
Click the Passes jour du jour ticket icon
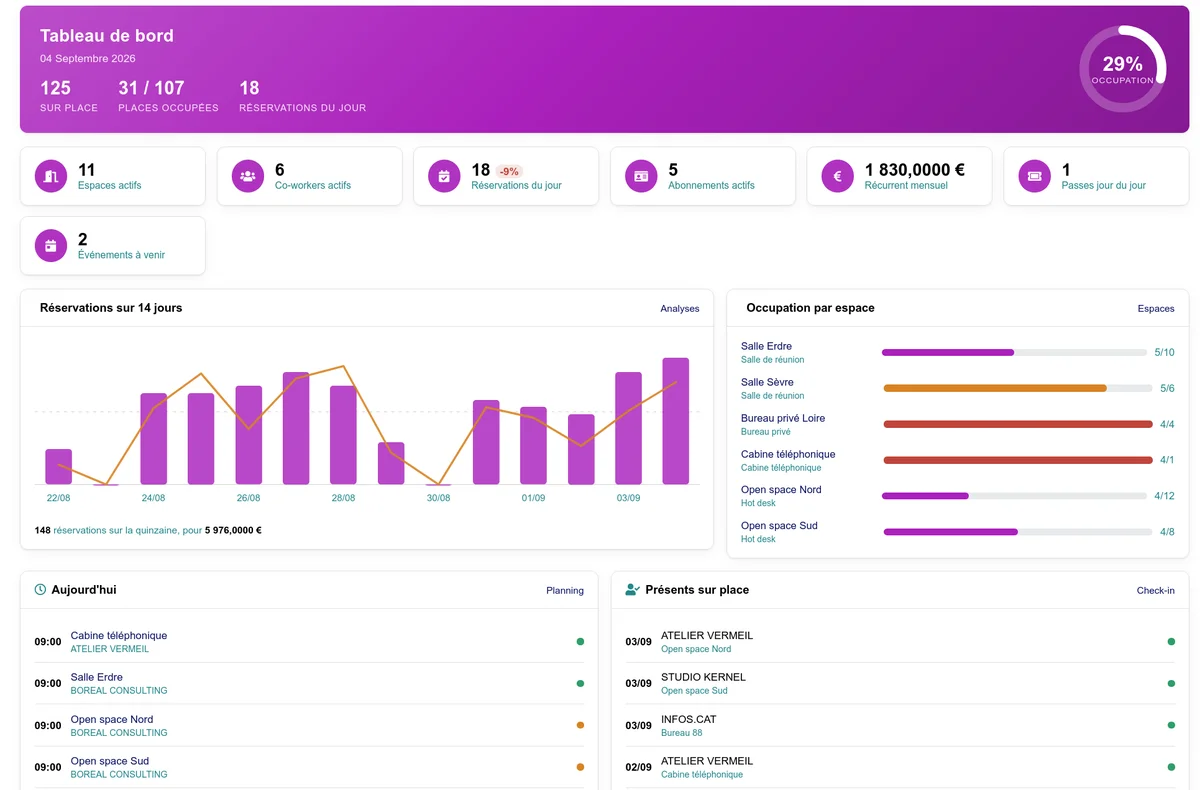pos(1035,176)
